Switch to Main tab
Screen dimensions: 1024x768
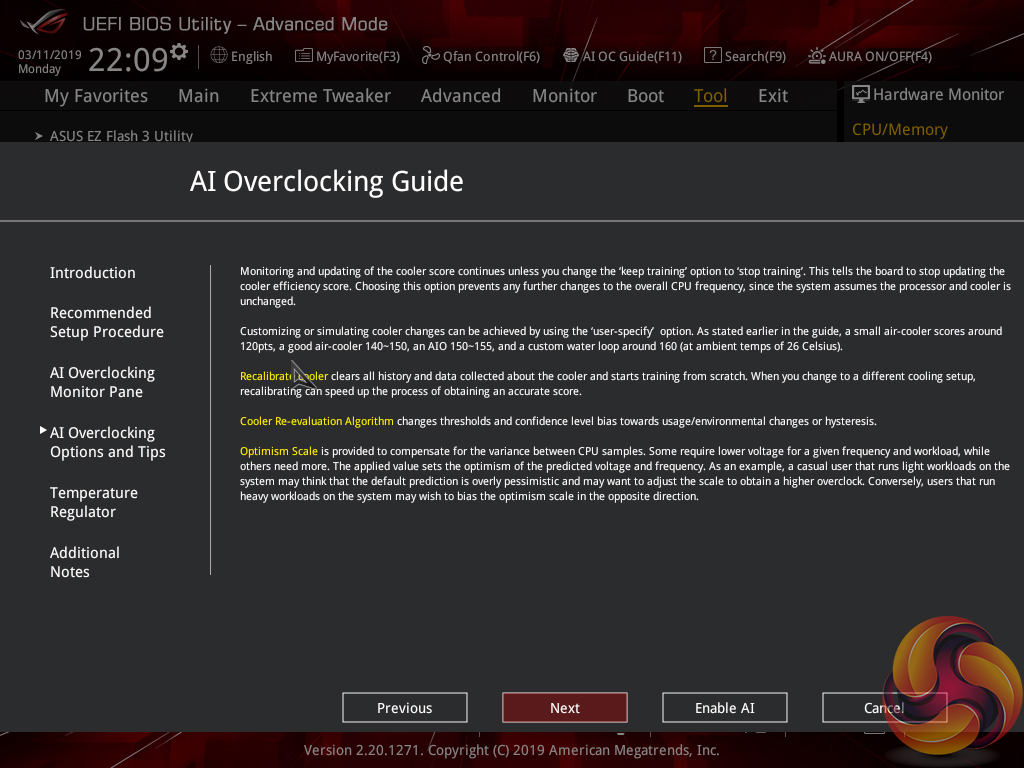coord(199,96)
